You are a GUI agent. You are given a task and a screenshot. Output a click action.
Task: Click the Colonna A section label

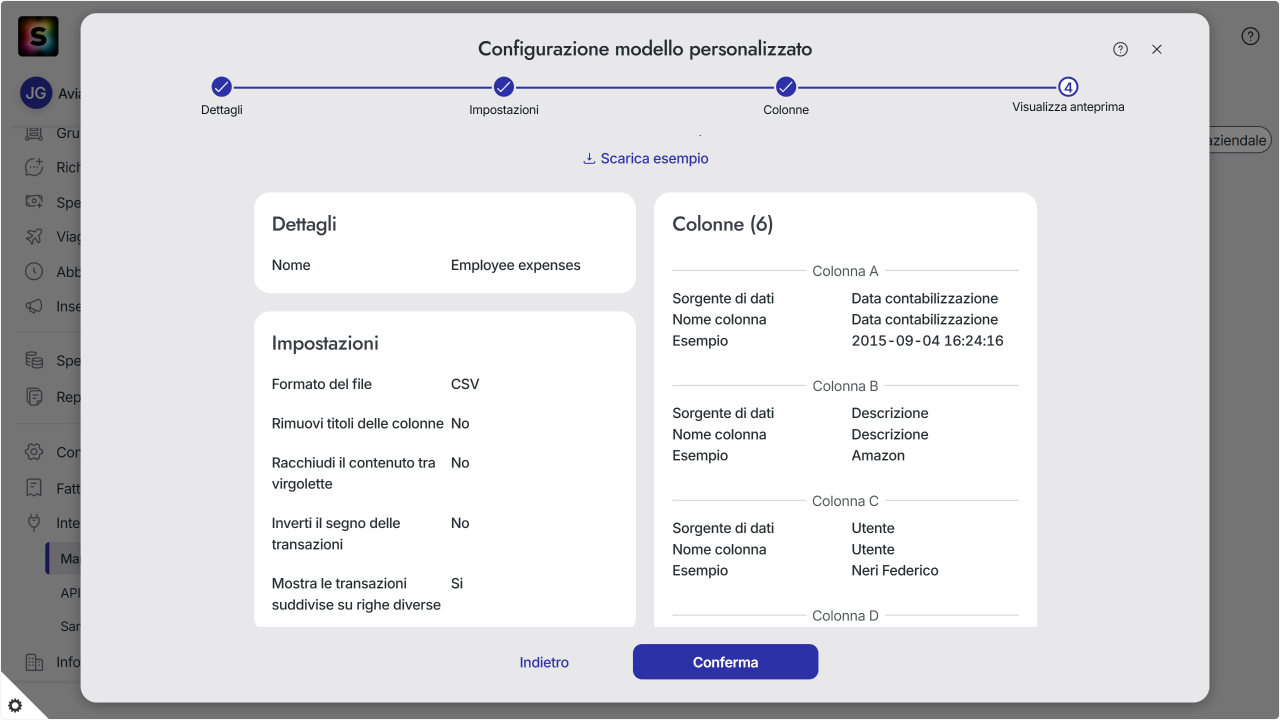coord(845,271)
